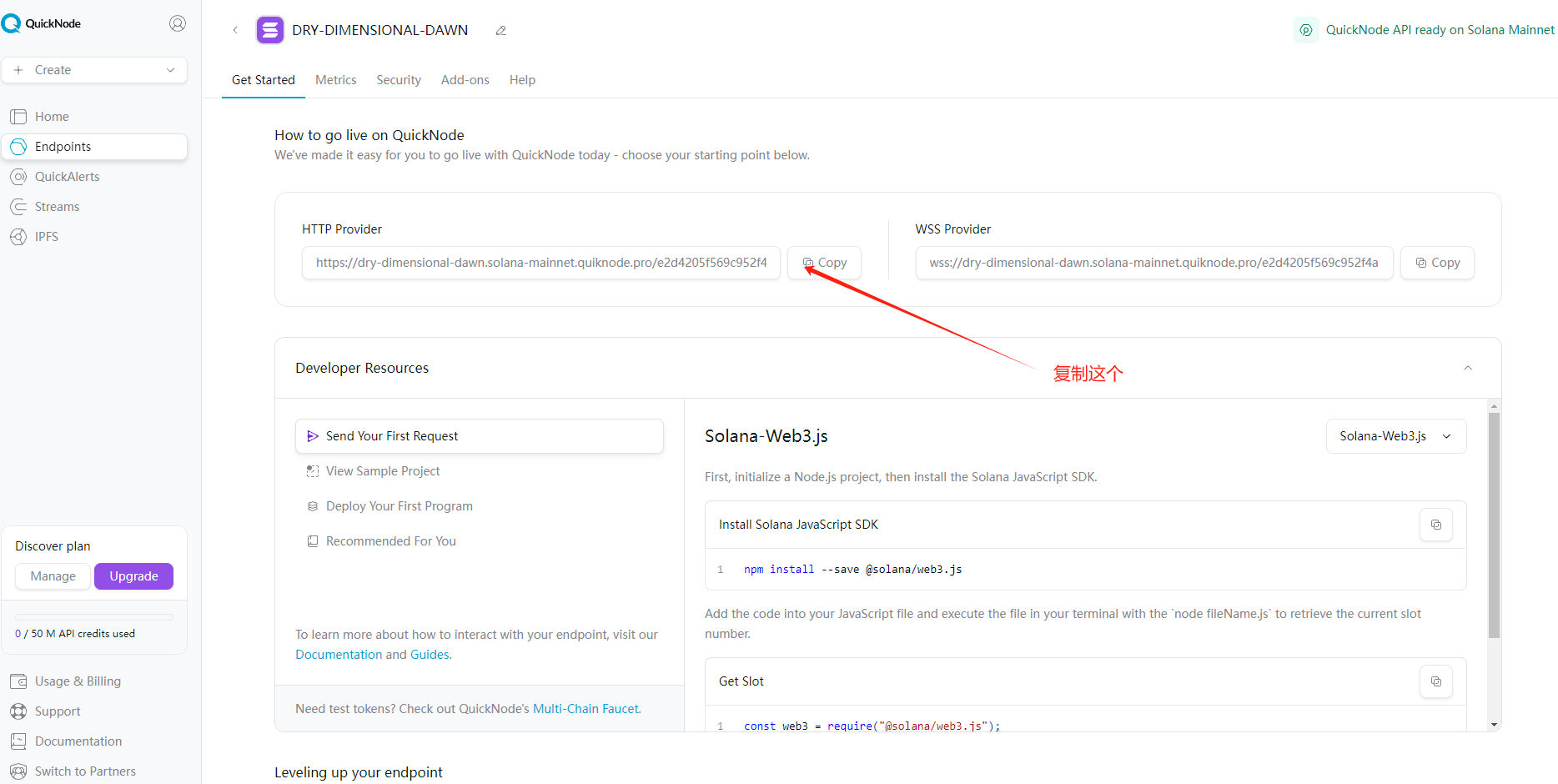Click the code panel scrollbar thumb
The width and height of the screenshot is (1558, 784).
pyautogui.click(x=1494, y=525)
